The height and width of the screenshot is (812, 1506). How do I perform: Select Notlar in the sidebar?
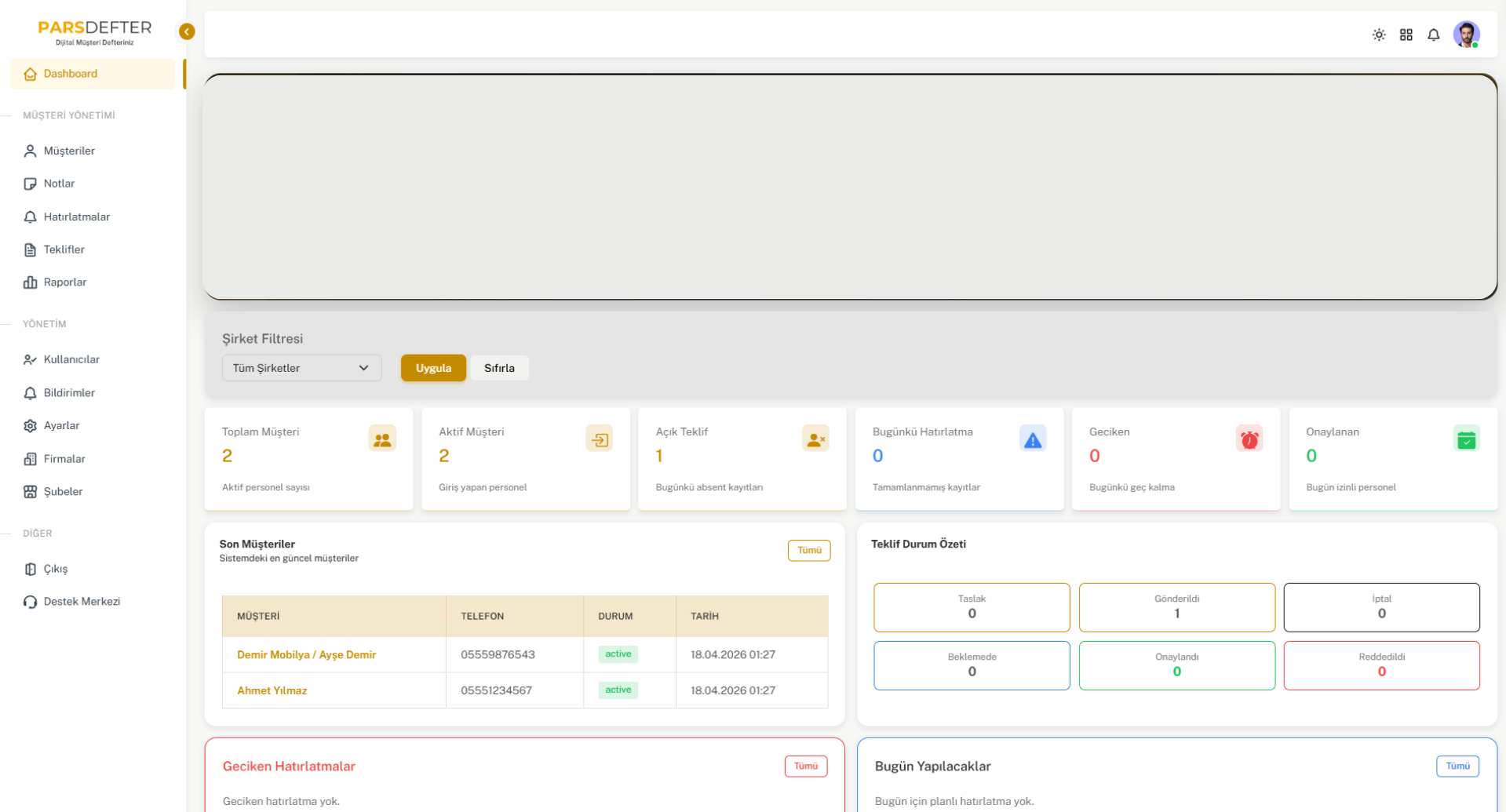pos(60,183)
